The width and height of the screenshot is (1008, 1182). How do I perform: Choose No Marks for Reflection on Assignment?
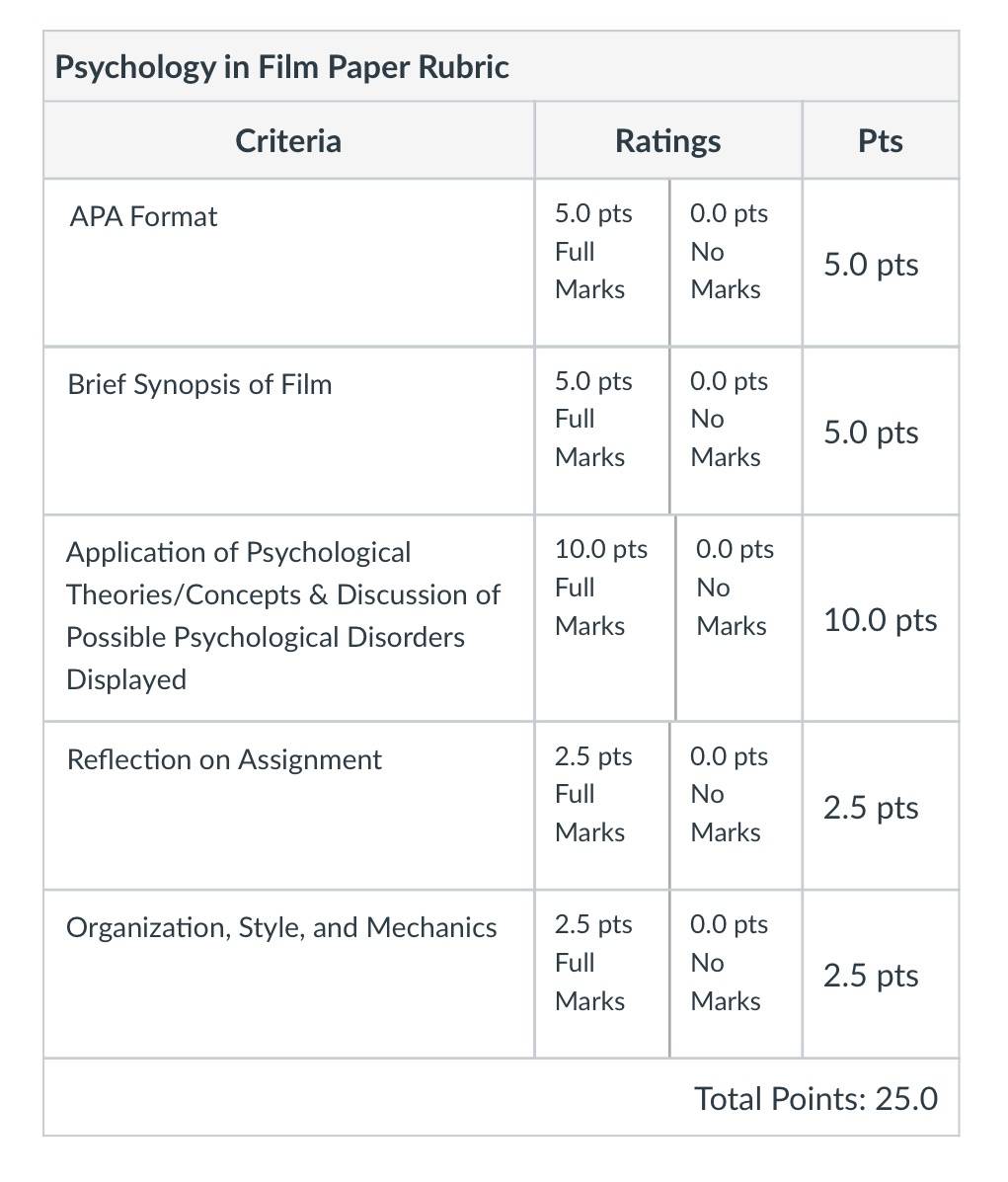pyautogui.click(x=736, y=806)
